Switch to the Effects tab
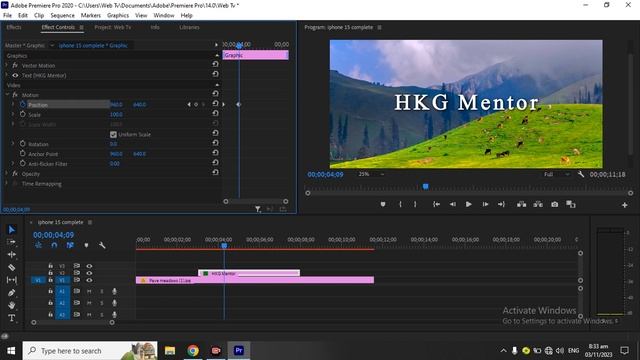Viewport: 640px width, 360px height. 14,27
